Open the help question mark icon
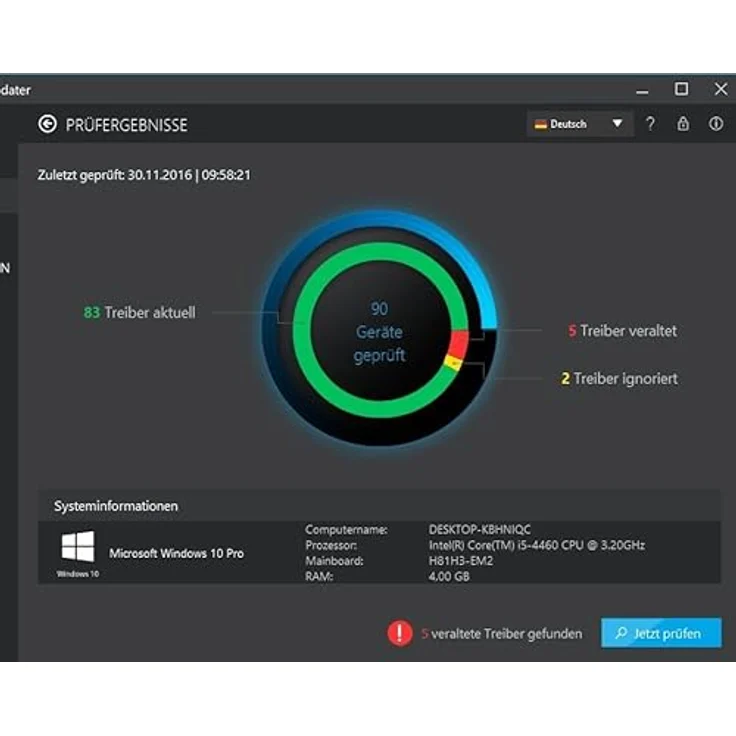This screenshot has width=736, height=736. 650,124
